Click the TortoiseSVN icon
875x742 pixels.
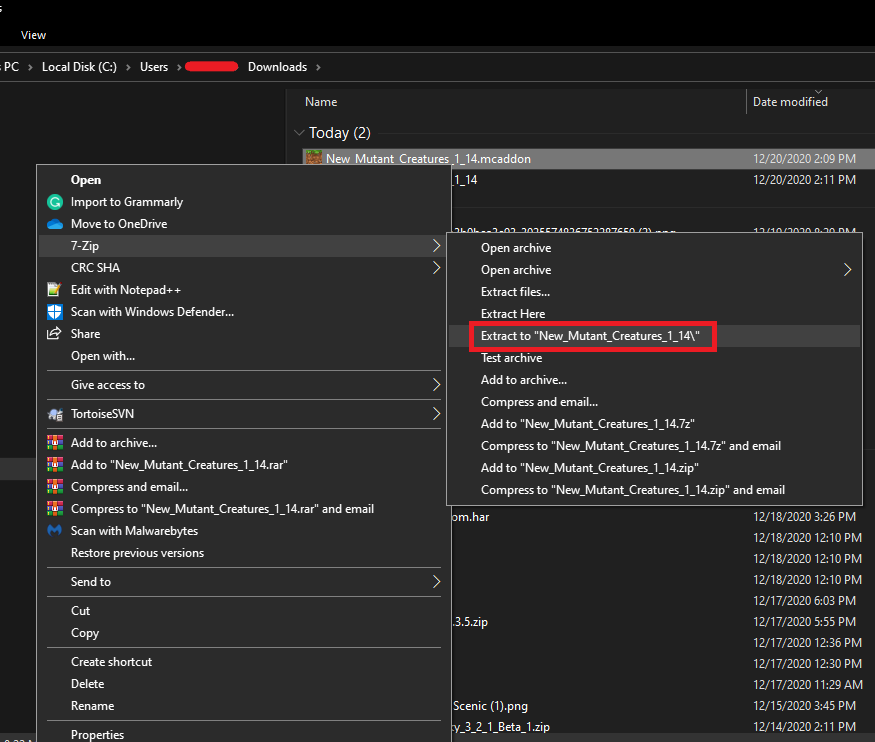(53, 413)
